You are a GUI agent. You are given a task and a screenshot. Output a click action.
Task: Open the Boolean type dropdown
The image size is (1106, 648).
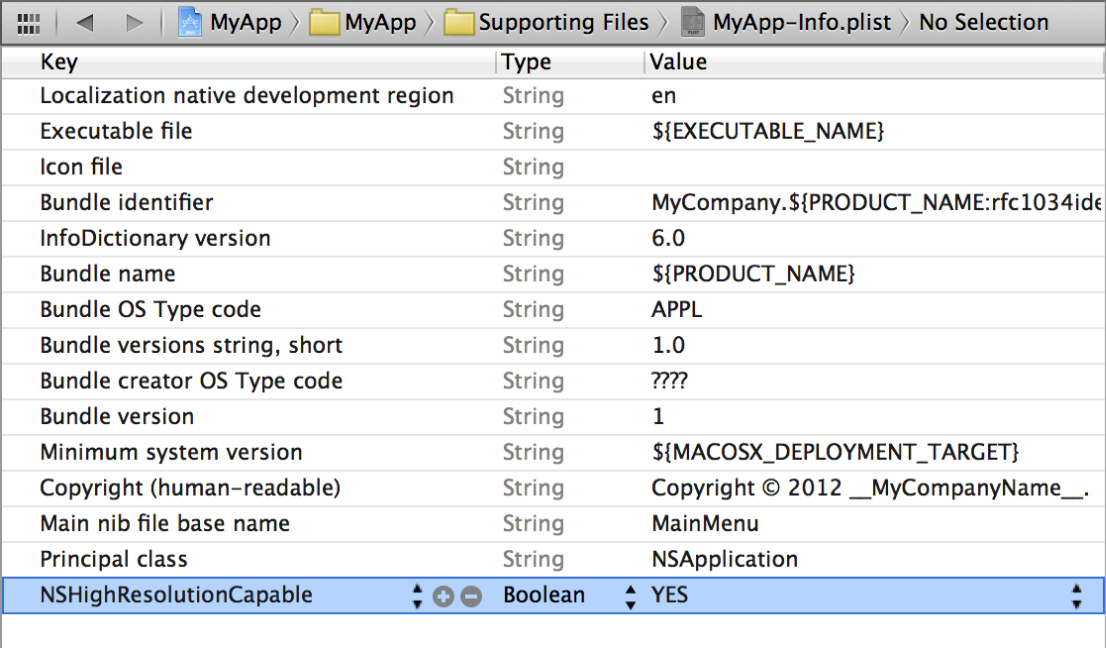click(629, 596)
